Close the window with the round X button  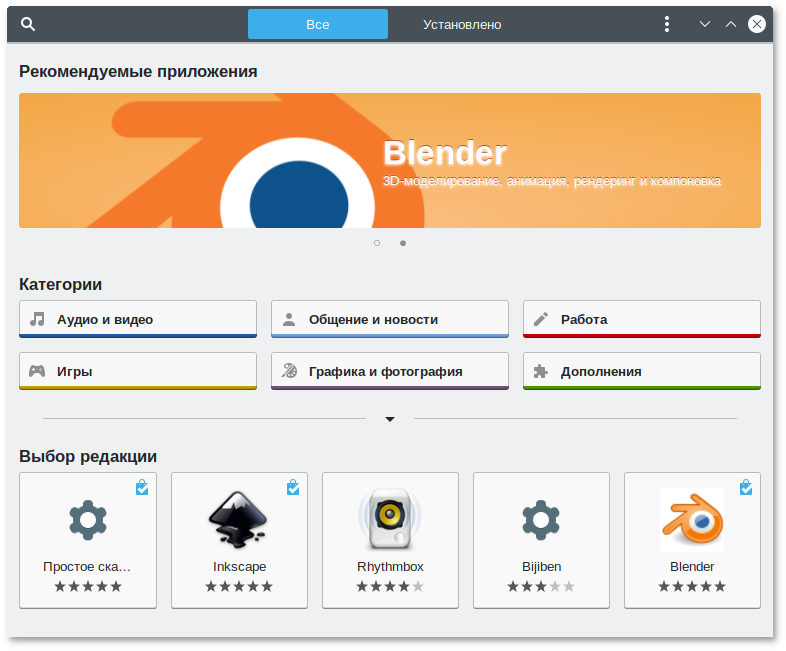click(x=756, y=24)
